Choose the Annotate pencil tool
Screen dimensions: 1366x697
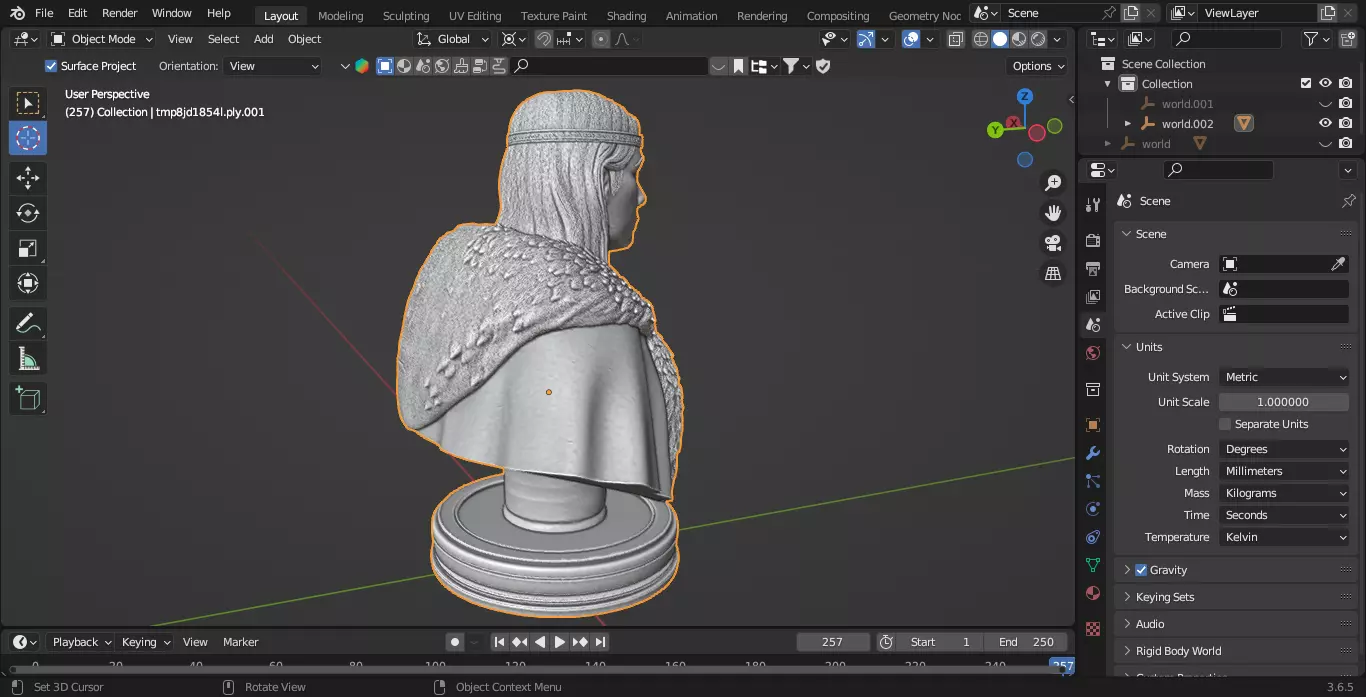coord(28,323)
